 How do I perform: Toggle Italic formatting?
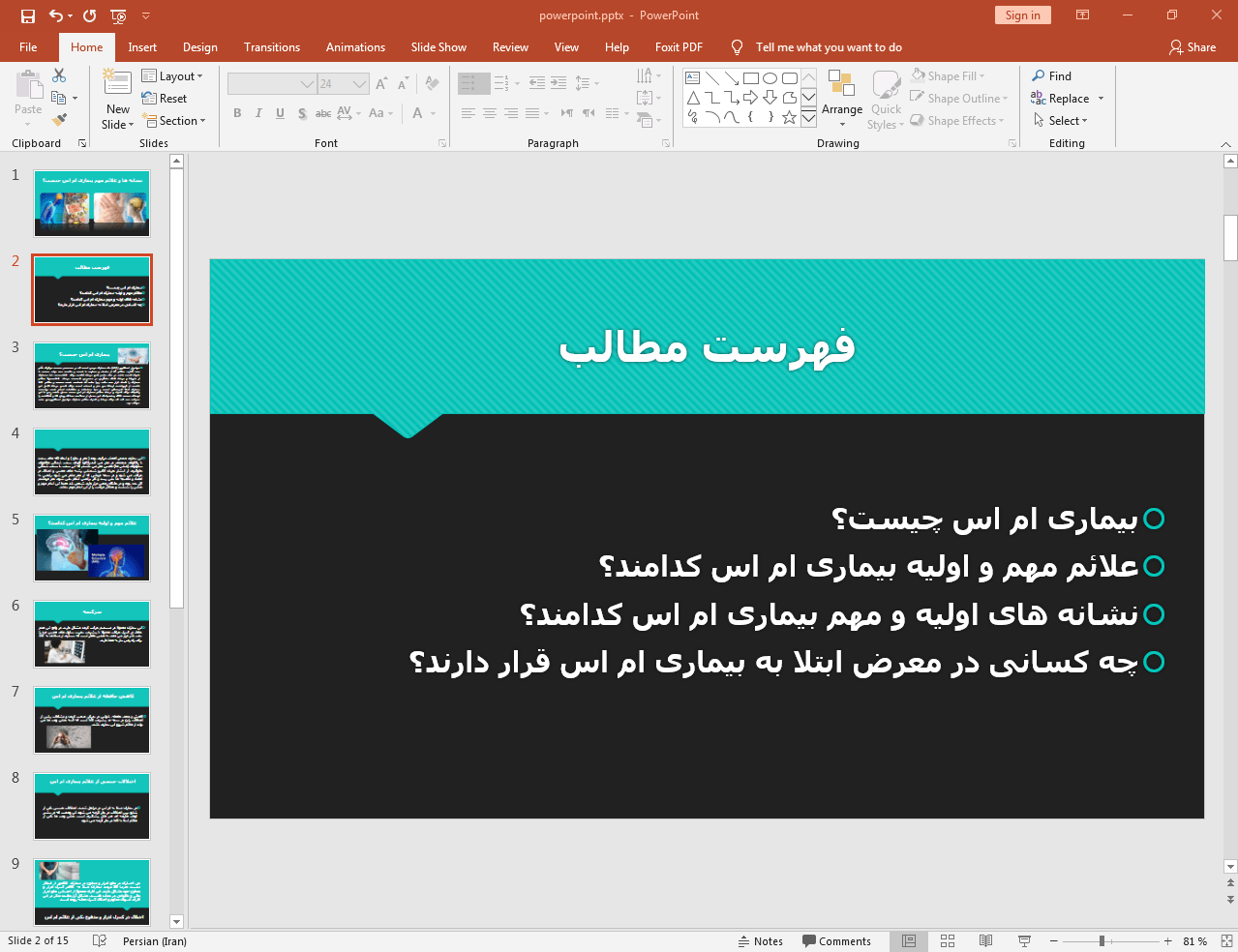pyautogui.click(x=258, y=113)
